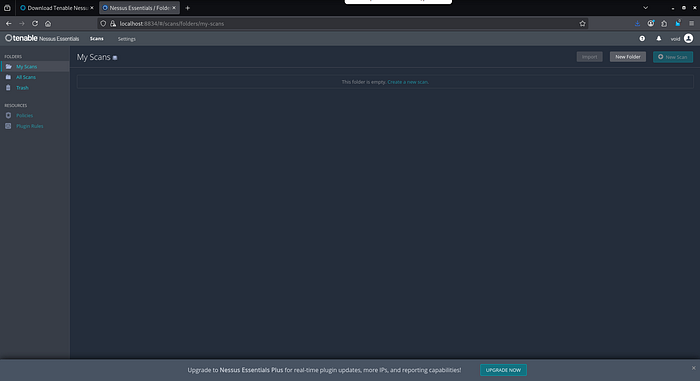700x381 pixels.
Task: Open the notifications bell icon
Action: [658, 39]
